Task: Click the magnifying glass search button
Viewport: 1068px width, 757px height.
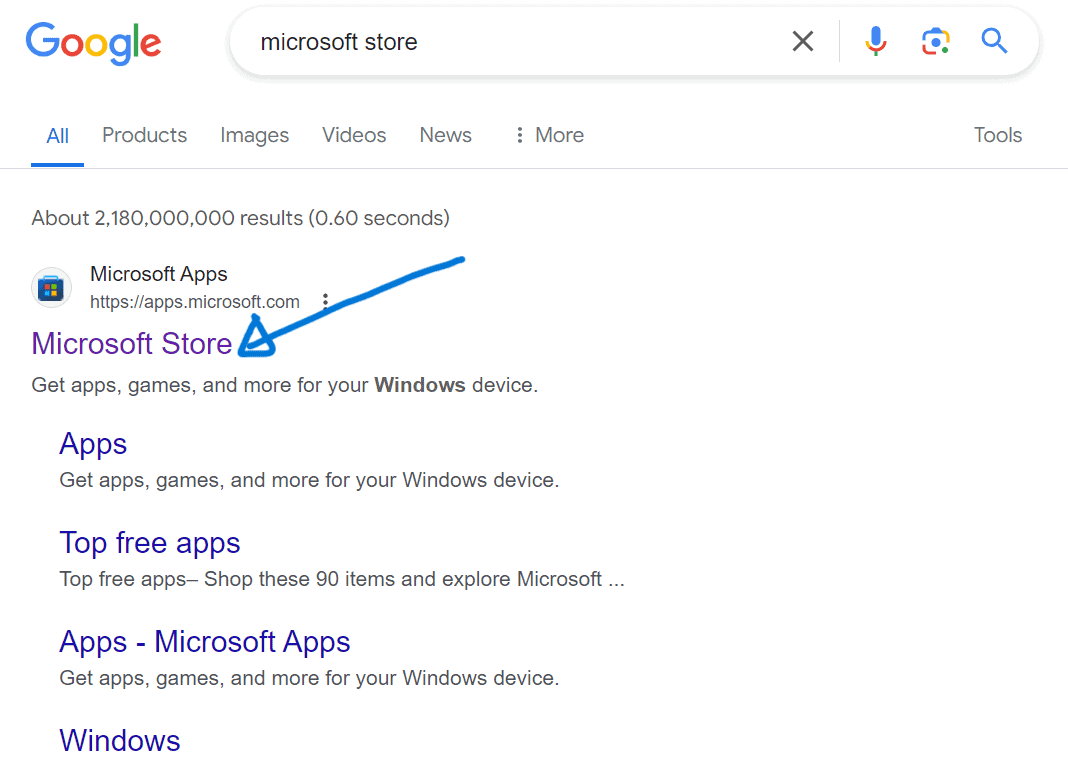Action: (993, 41)
